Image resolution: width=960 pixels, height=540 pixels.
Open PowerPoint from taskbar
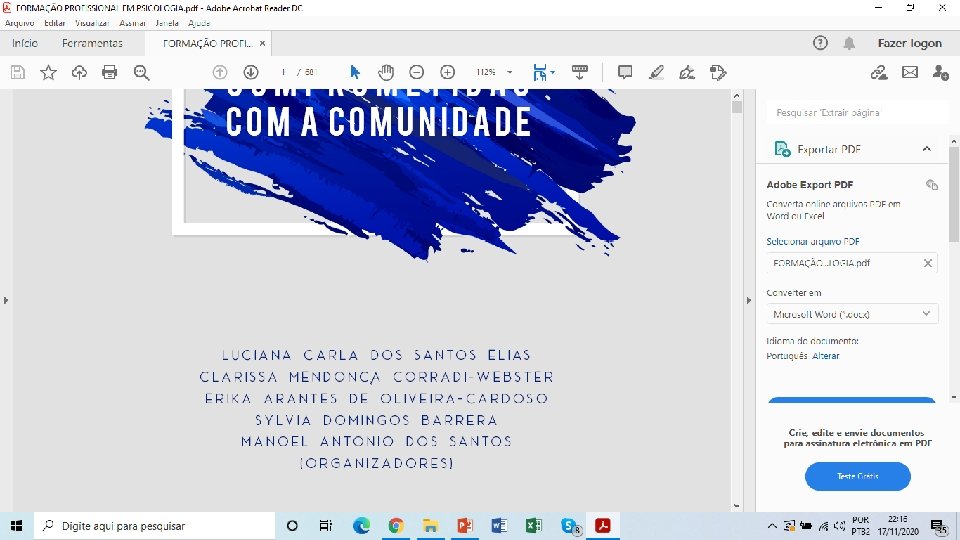click(x=465, y=526)
